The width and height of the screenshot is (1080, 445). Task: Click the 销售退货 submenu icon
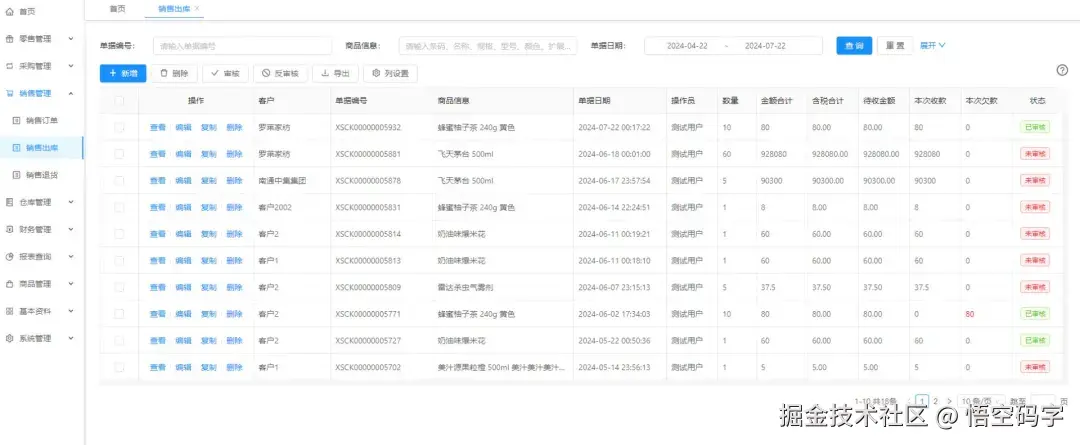pos(17,175)
